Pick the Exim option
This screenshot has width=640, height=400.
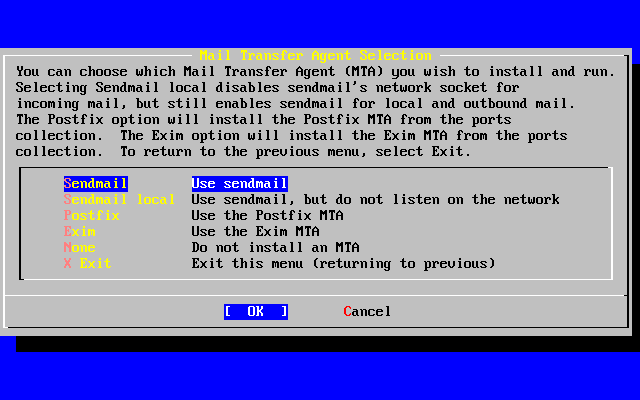[80, 231]
